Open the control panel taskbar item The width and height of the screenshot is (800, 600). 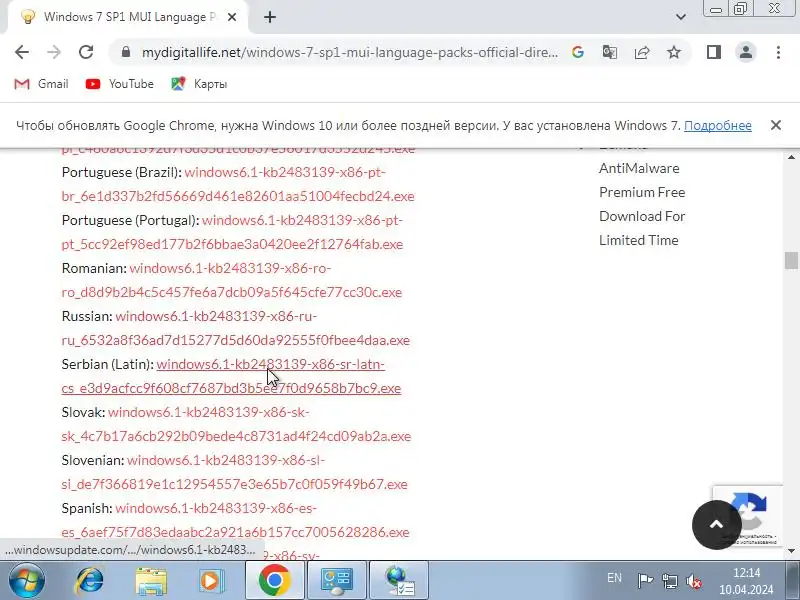[336, 580]
